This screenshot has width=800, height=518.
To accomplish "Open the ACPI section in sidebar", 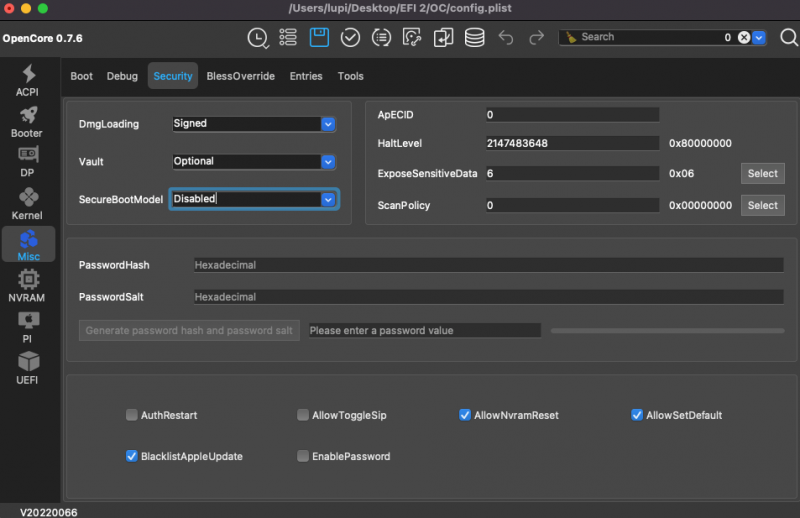I will click(28, 80).
